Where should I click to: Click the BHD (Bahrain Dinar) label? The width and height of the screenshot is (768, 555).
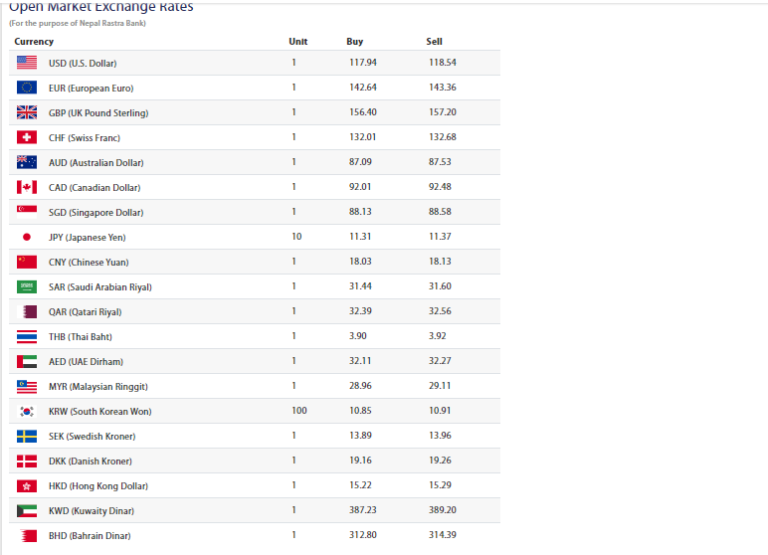pyautogui.click(x=89, y=536)
